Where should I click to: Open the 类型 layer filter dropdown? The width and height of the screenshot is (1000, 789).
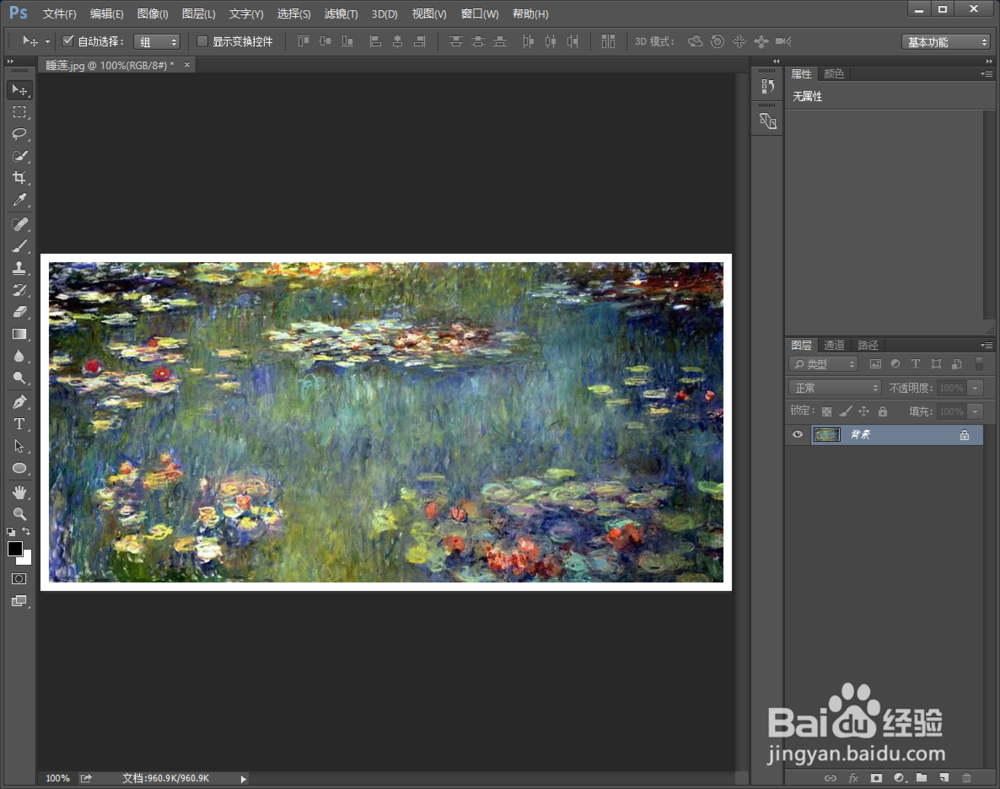pyautogui.click(x=823, y=364)
